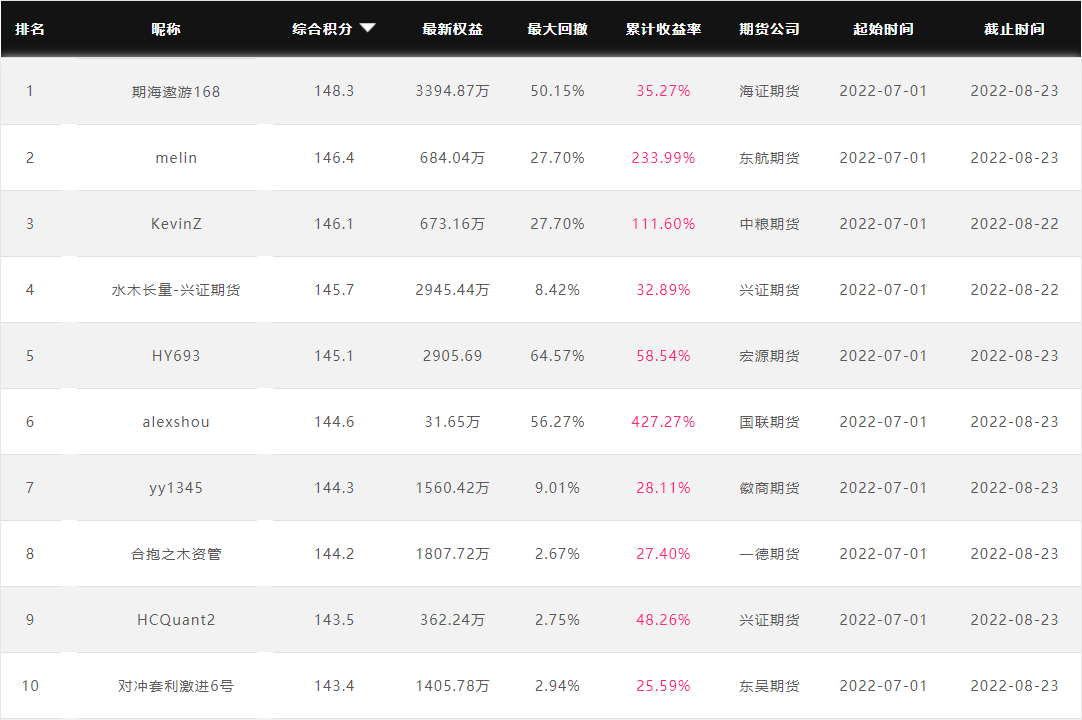1082x720 pixels.
Task: Open trader 合抱之木资管
Action: pyautogui.click(x=176, y=554)
